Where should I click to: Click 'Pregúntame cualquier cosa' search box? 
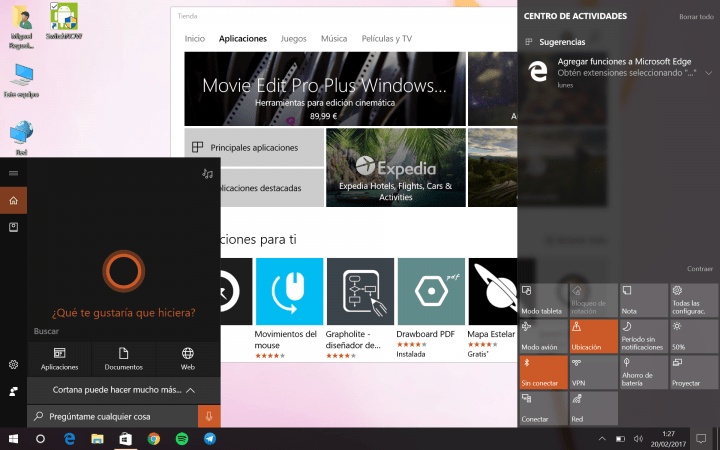click(112, 416)
